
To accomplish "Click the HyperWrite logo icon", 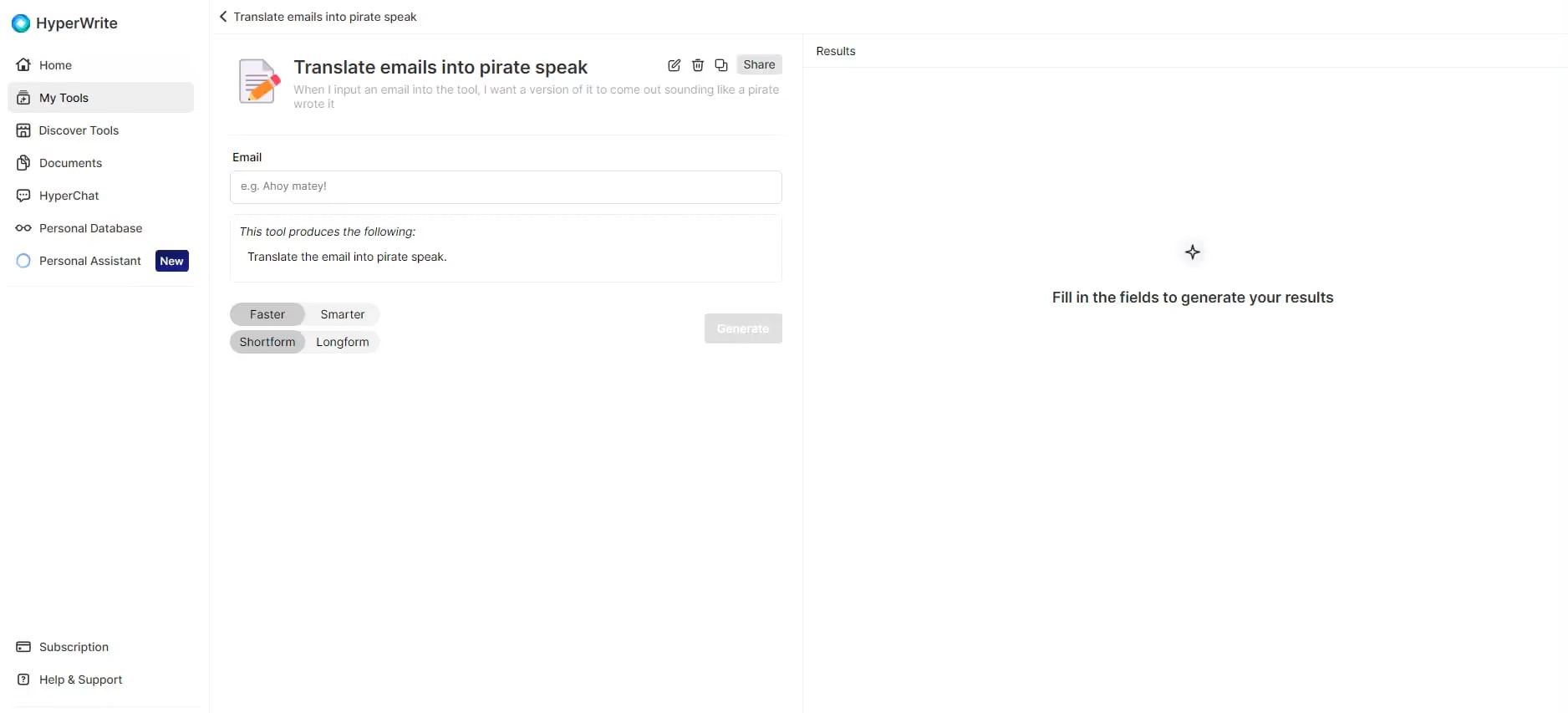I will (x=20, y=23).
